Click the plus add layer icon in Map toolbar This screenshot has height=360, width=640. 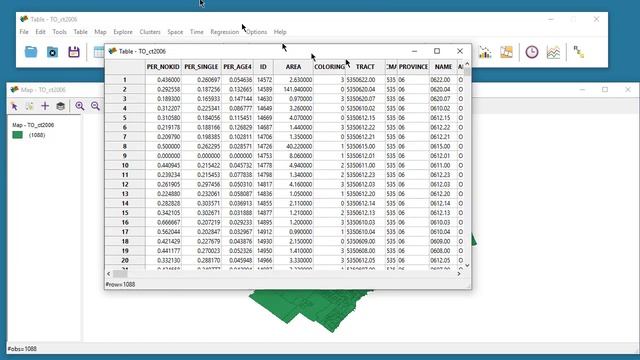click(x=45, y=106)
